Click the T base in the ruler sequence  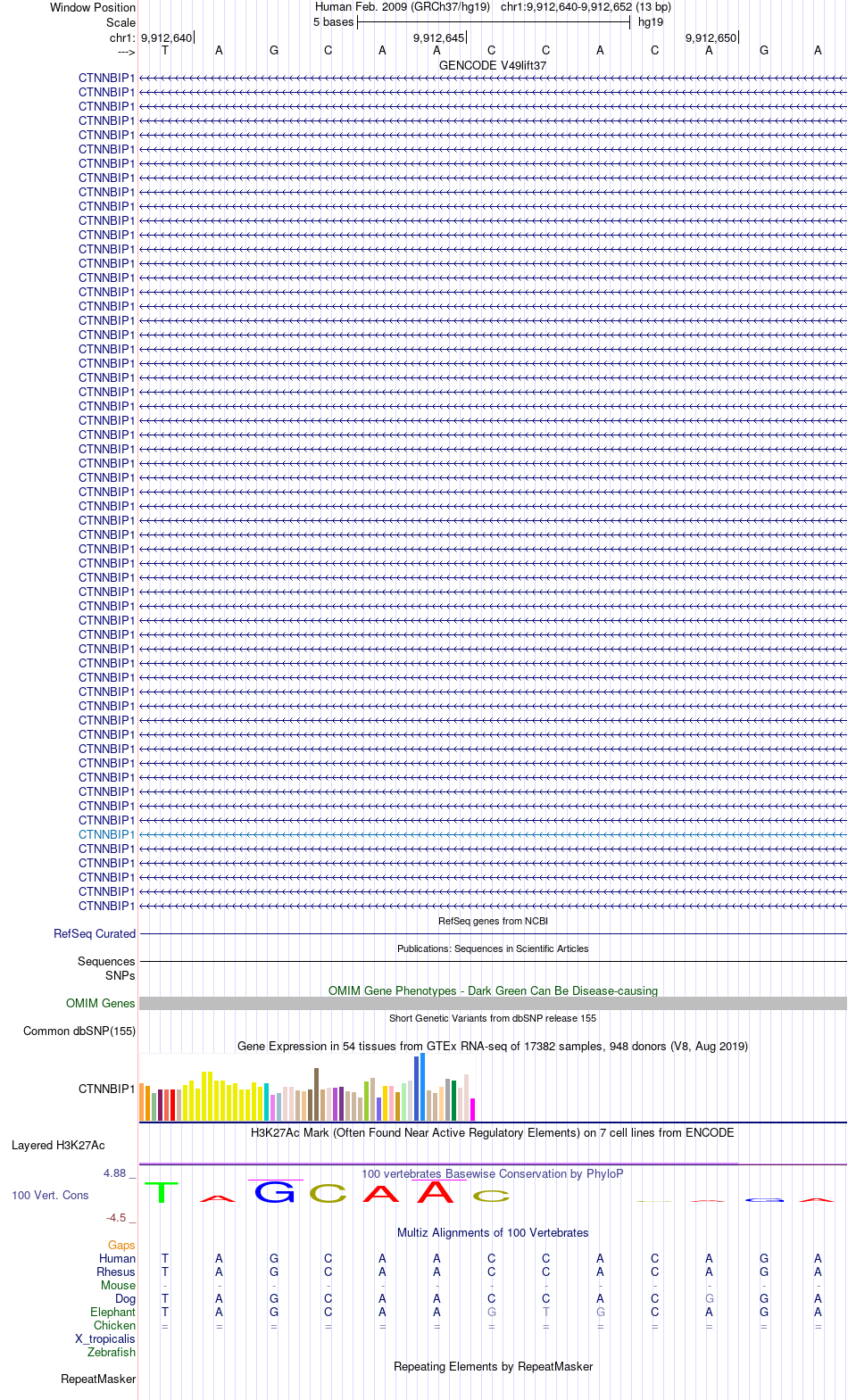(165, 51)
